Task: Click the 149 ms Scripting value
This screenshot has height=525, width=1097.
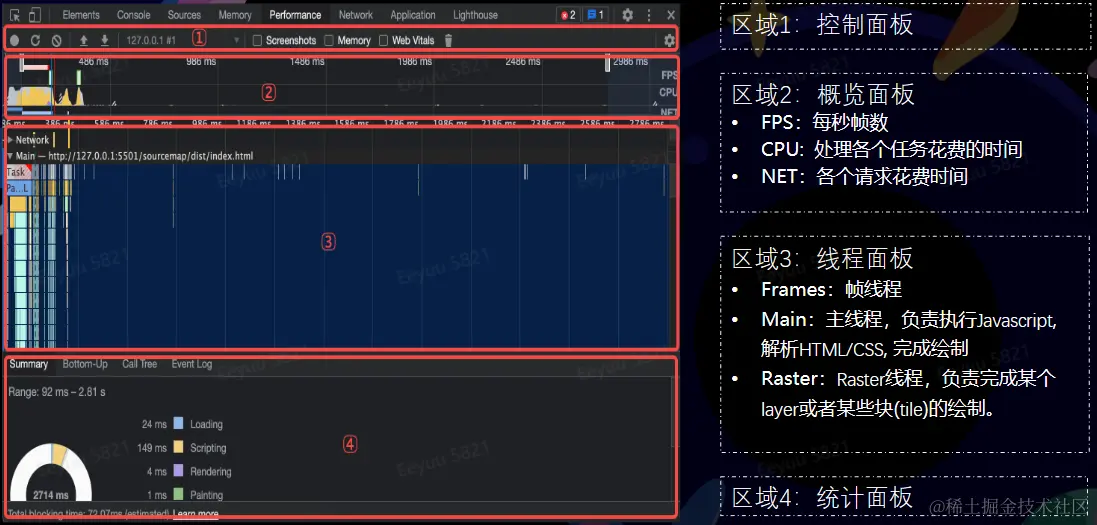Action: pos(152,448)
